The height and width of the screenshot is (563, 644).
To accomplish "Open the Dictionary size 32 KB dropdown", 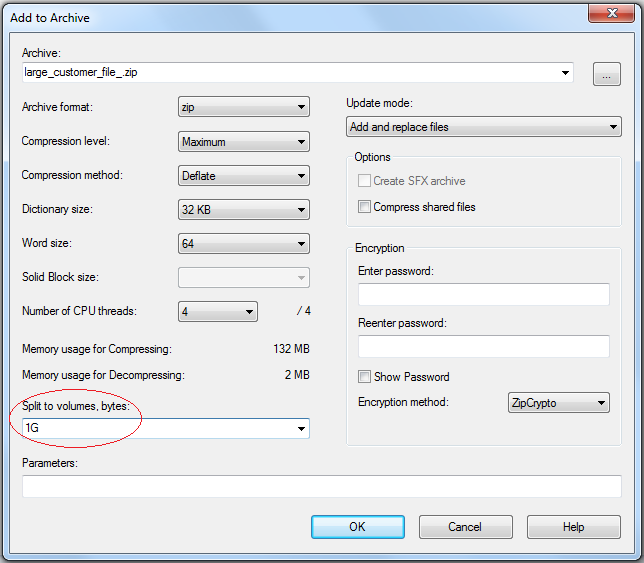I will point(244,210).
